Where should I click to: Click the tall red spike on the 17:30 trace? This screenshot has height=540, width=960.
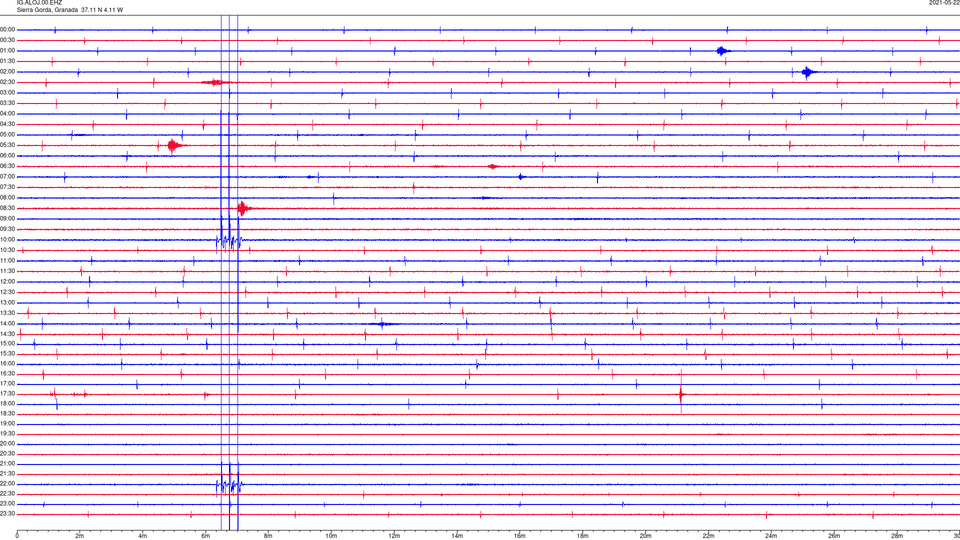tap(681, 392)
